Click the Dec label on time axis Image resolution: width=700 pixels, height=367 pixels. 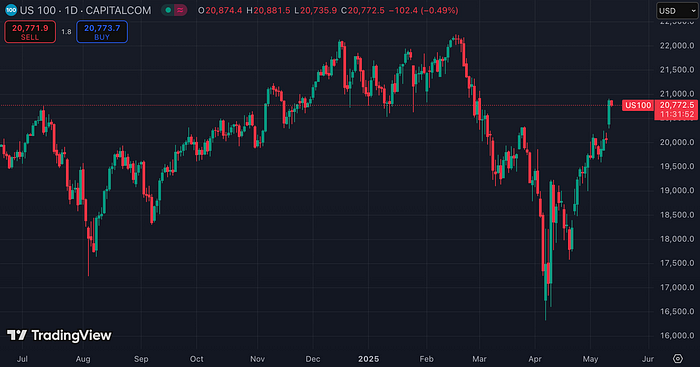313,359
